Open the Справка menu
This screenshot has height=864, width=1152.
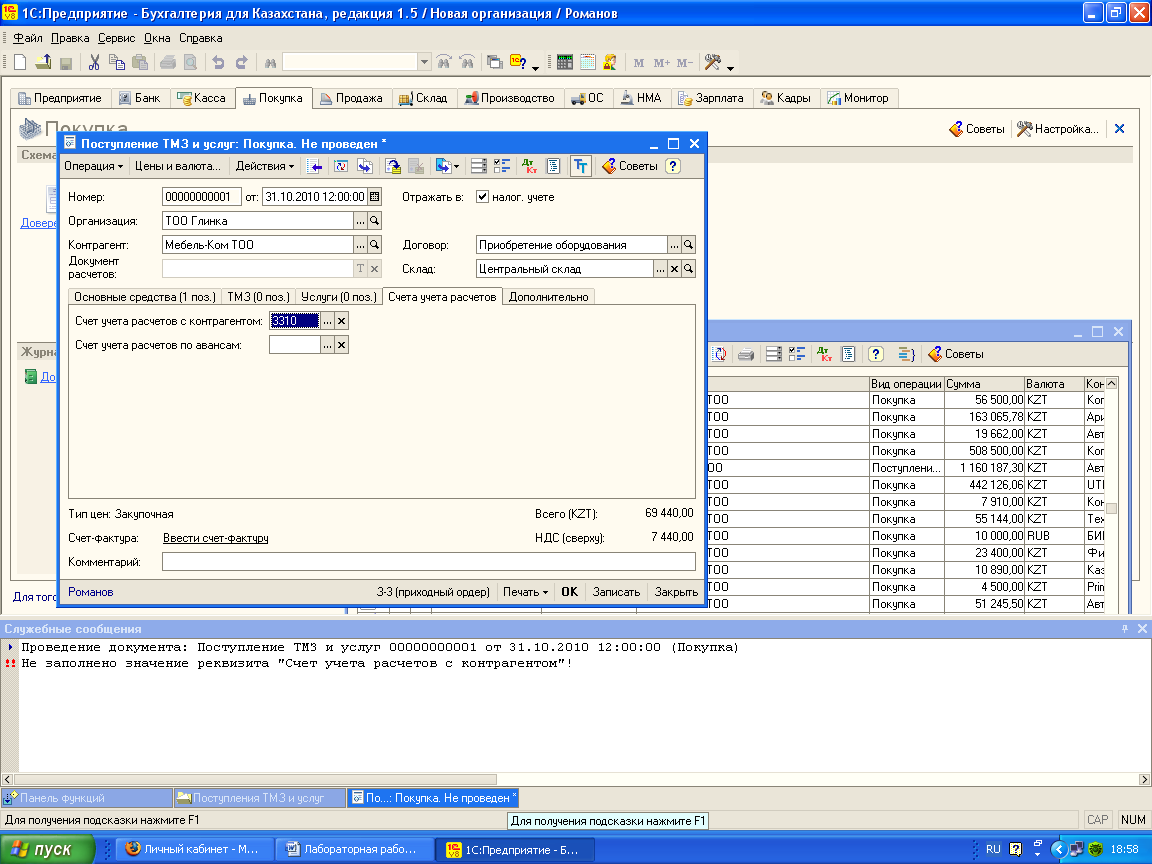pyautogui.click(x=201, y=38)
